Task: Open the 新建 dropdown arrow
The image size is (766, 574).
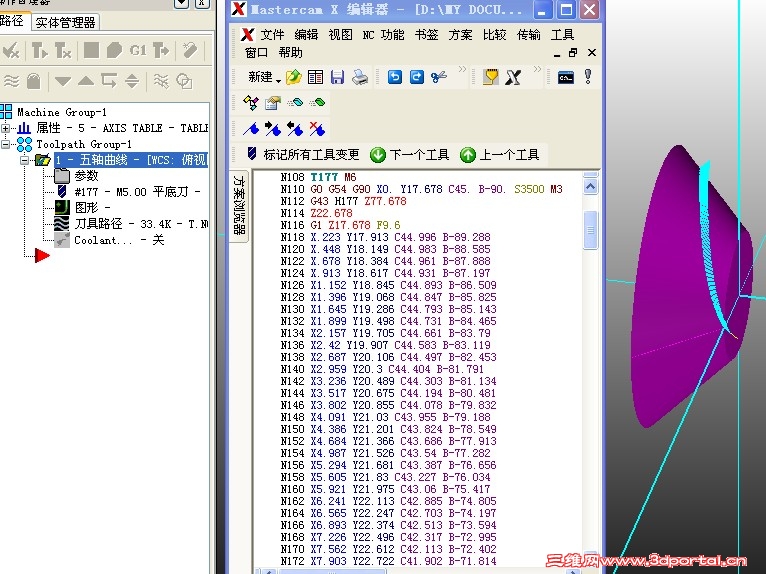Action: click(278, 80)
